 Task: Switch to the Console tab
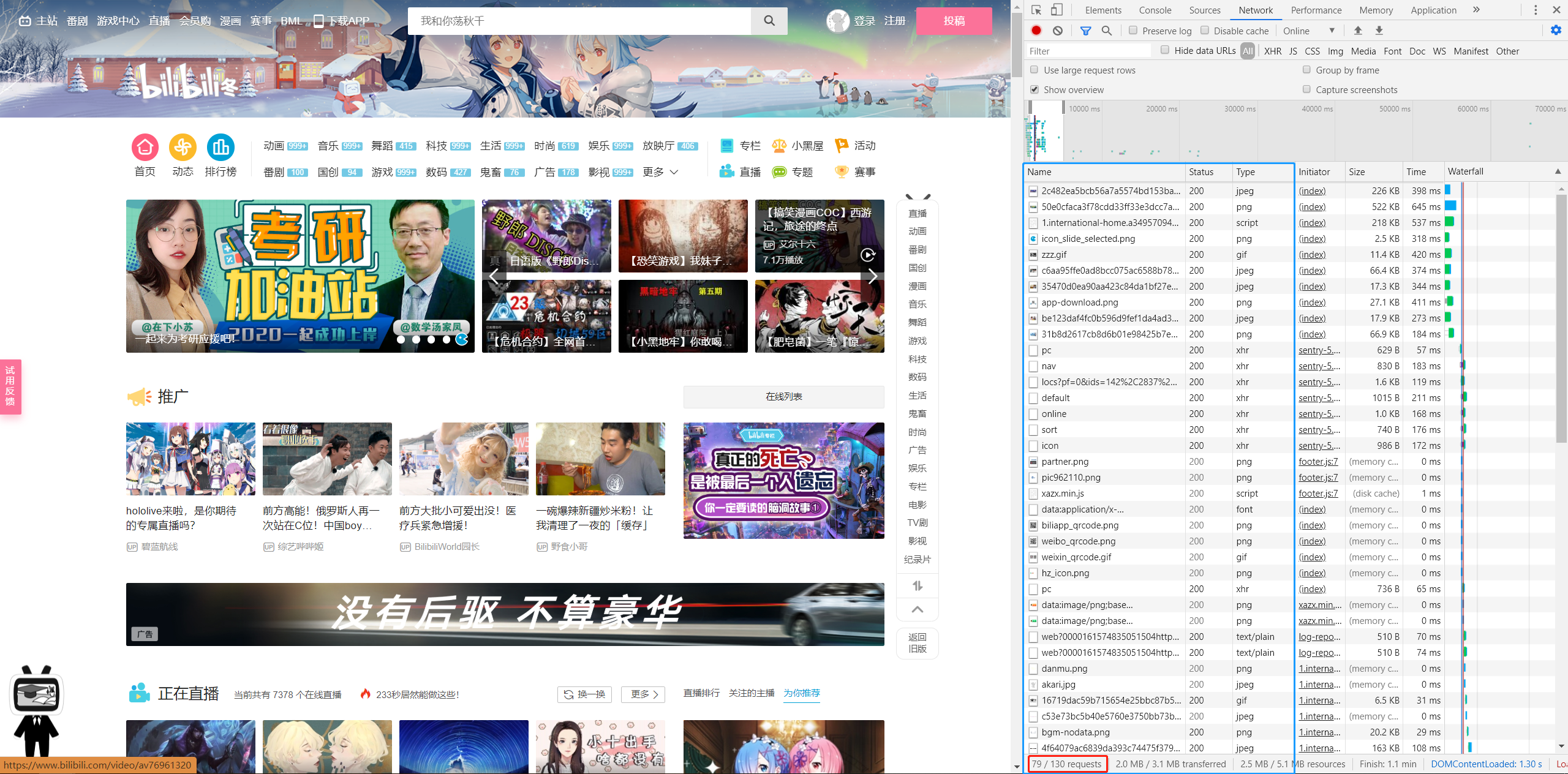point(1155,10)
